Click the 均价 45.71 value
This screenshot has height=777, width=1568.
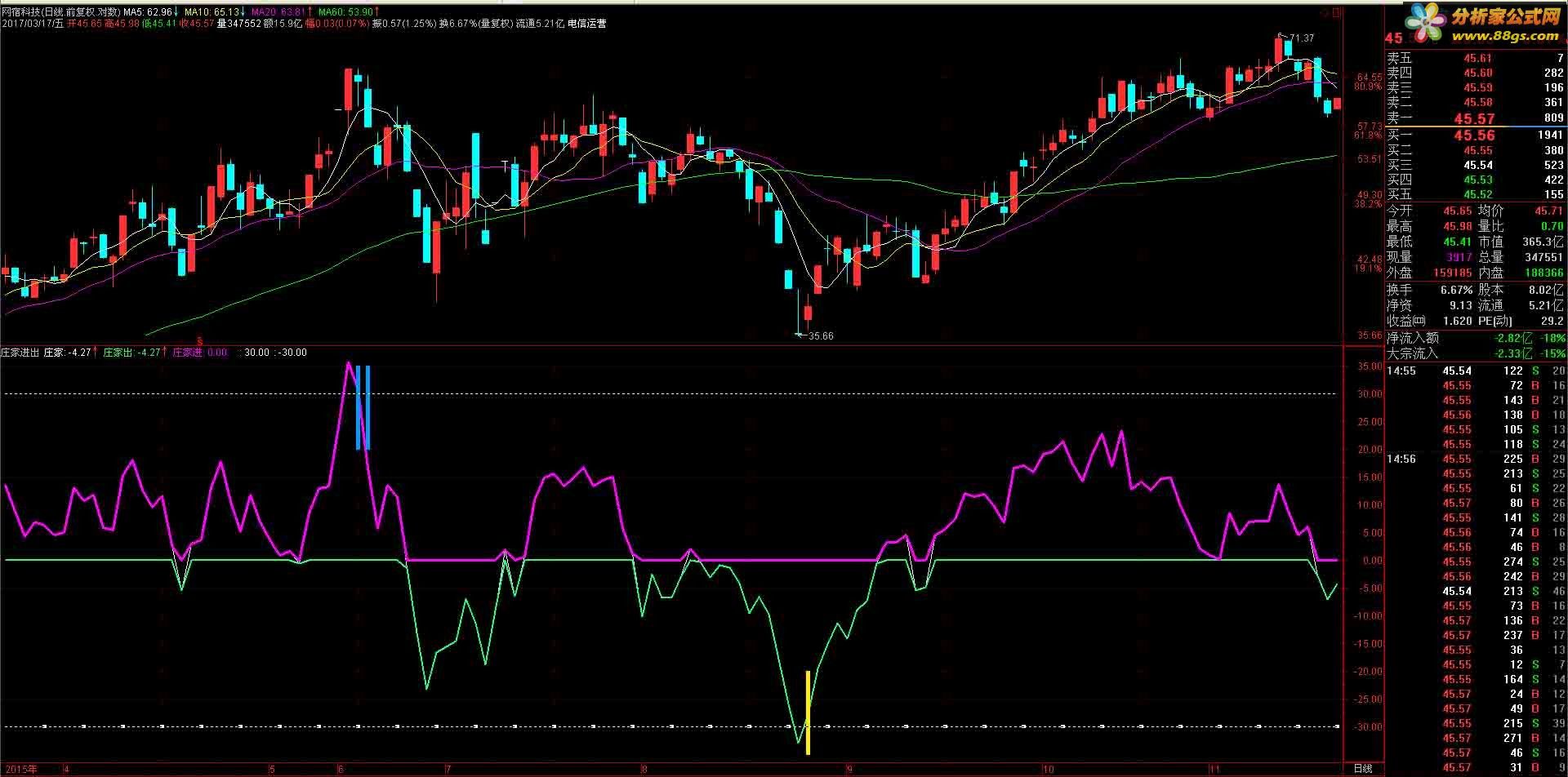pyautogui.click(x=1549, y=211)
